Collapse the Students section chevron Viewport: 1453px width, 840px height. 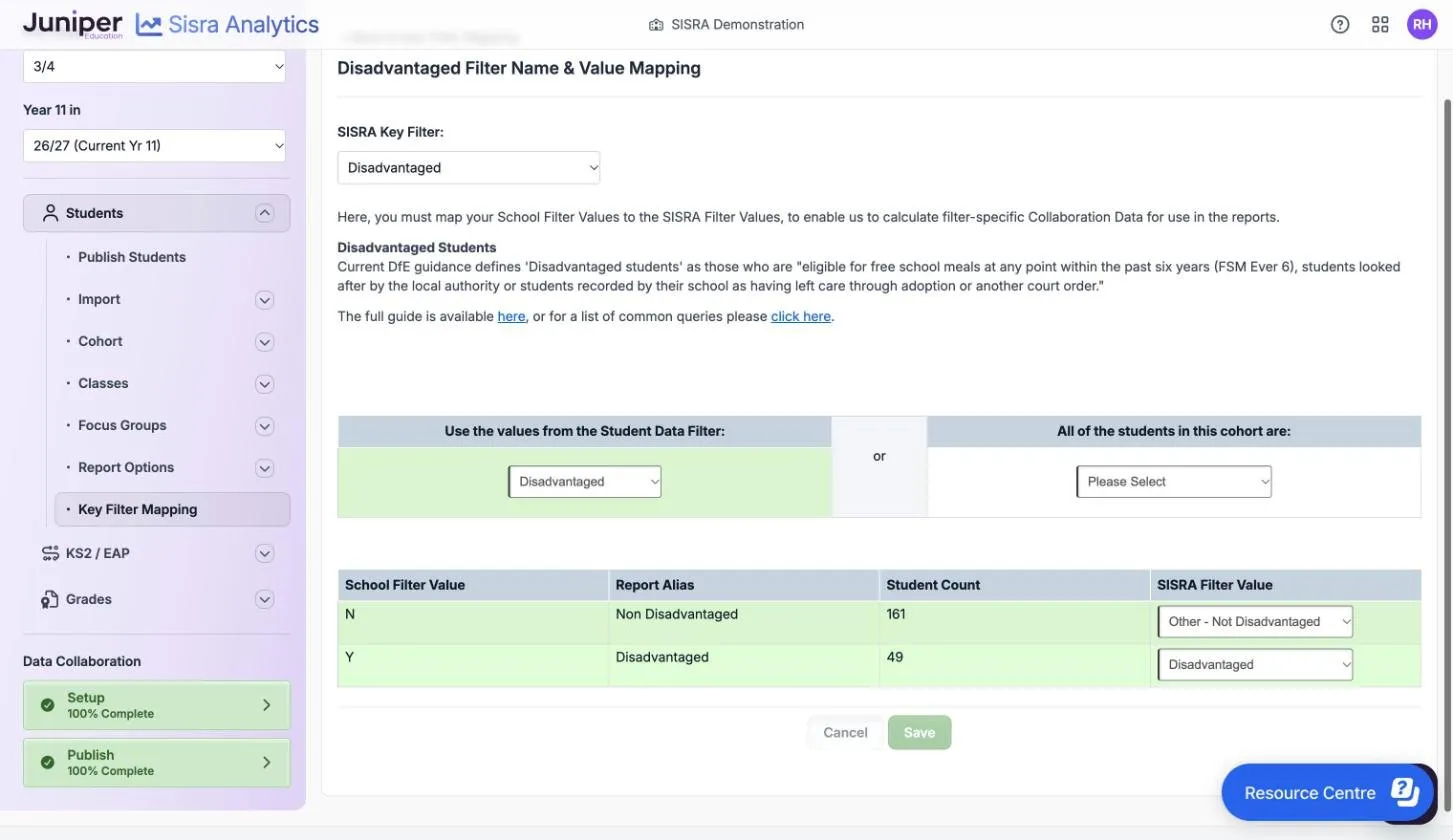(264, 213)
